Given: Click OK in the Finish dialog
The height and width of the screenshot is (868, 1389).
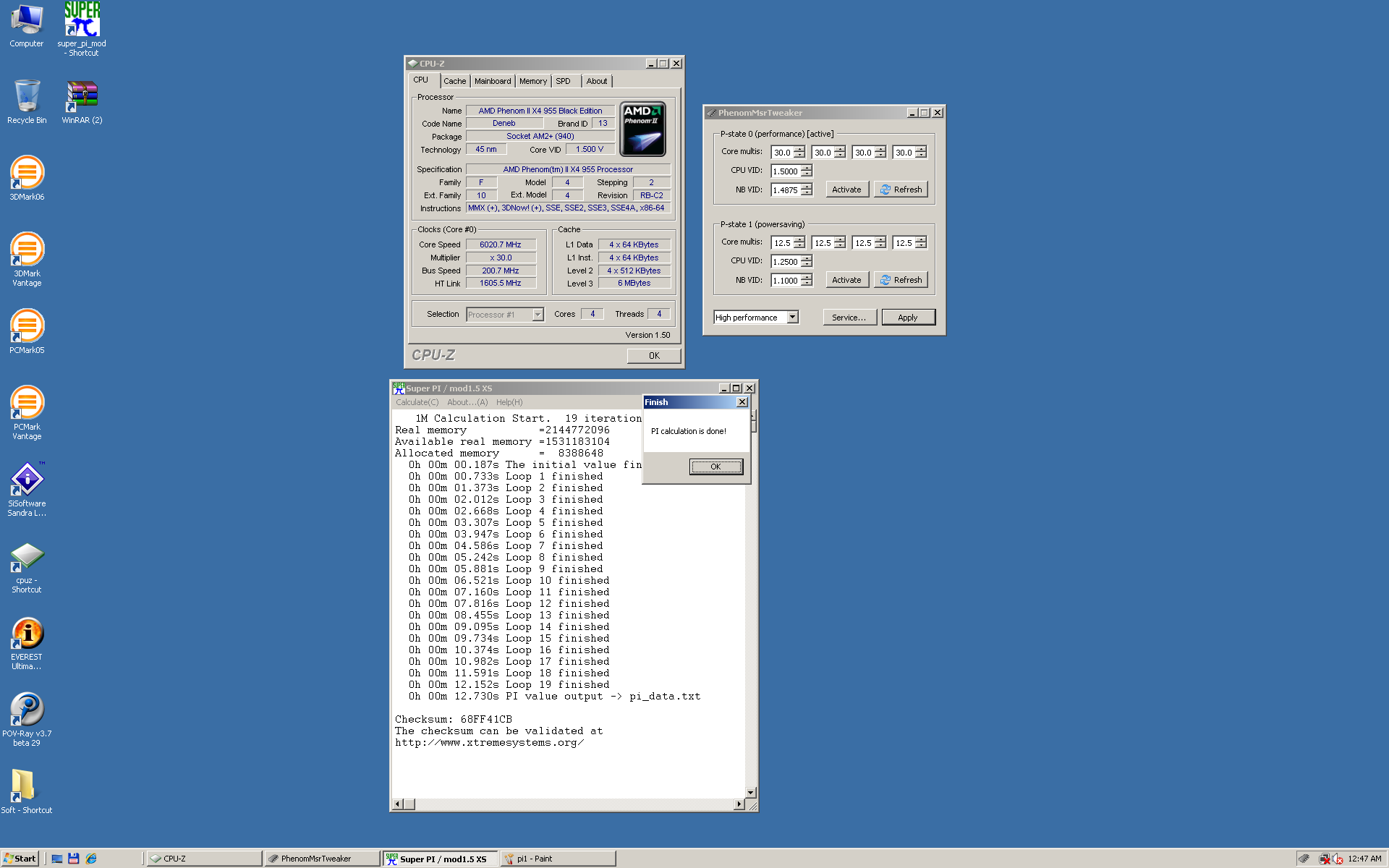Looking at the screenshot, I should [715, 467].
